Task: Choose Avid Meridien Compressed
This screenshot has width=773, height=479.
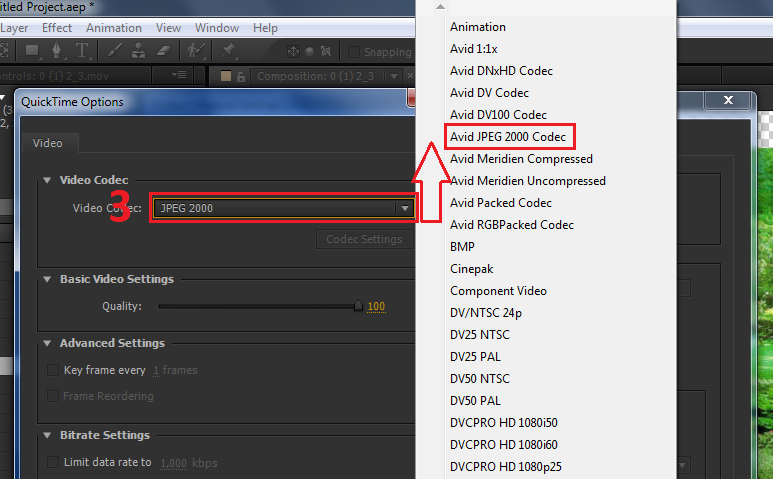Action: (521, 159)
